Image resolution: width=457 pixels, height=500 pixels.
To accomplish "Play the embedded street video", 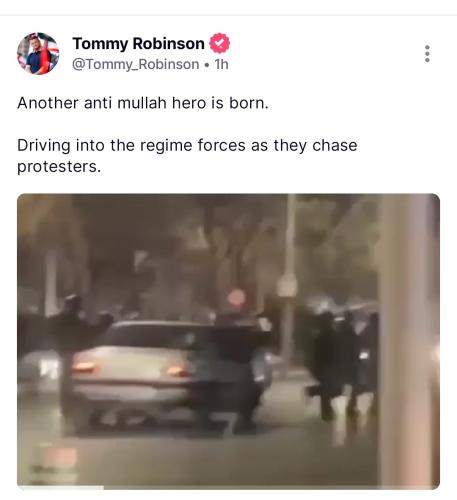I will point(228,341).
